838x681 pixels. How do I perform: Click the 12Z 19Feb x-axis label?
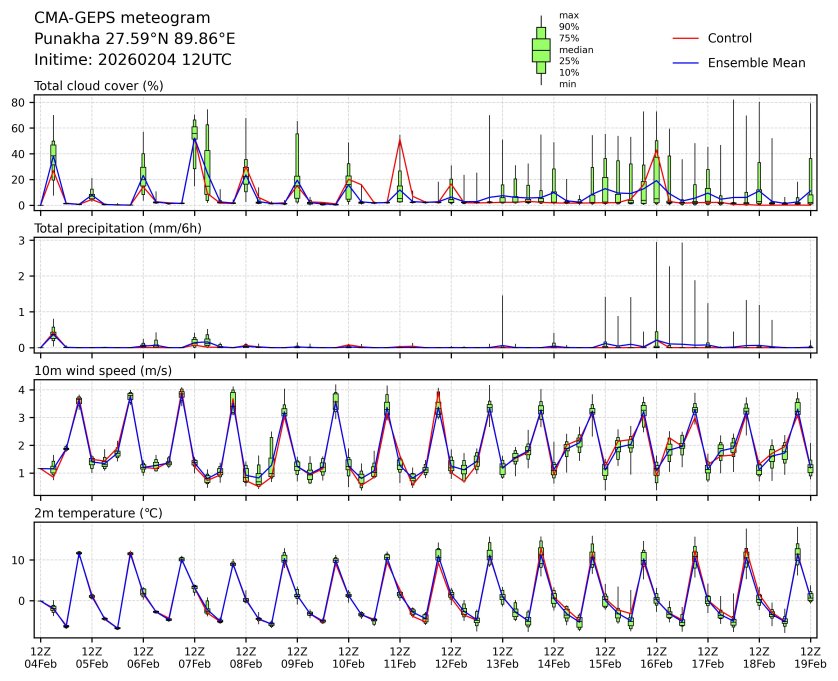click(810, 656)
